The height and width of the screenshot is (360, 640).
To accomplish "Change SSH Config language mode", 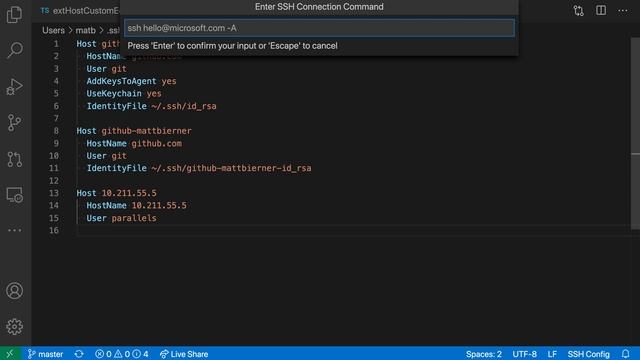I will 588,354.
